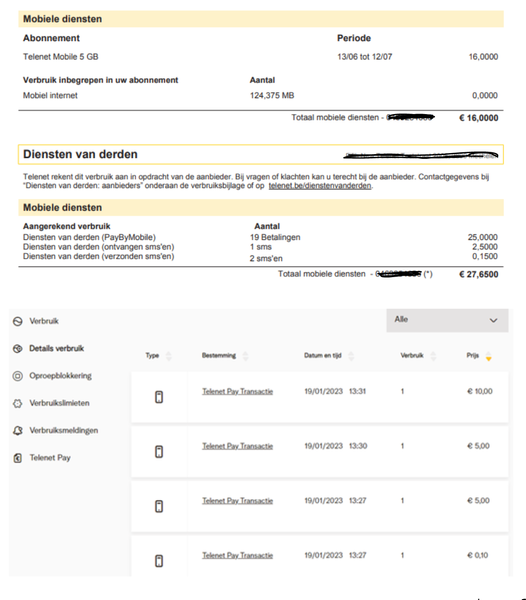Viewport: 526px width, 600px height.
Task: Click the period 13/06 tot 12/07
Action: tap(365, 57)
